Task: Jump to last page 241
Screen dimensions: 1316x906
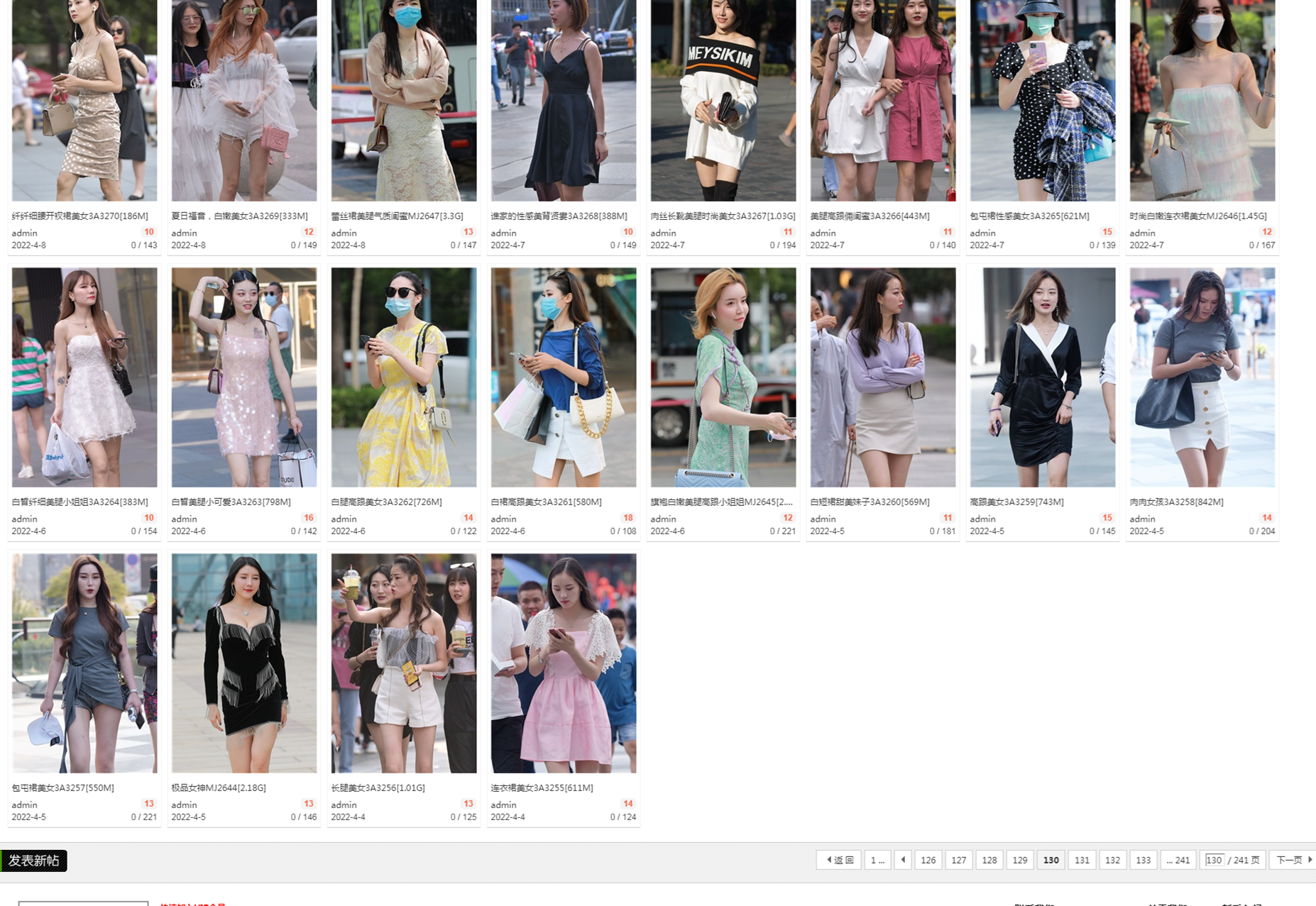Action: [1178, 860]
